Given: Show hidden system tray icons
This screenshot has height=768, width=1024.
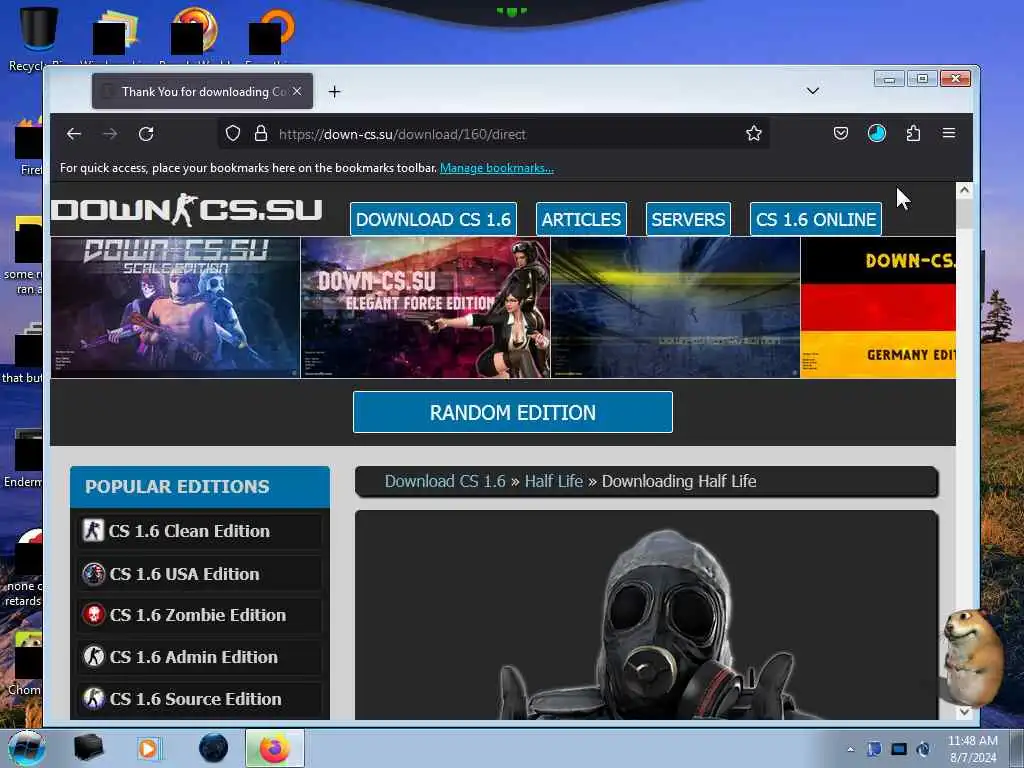Looking at the screenshot, I should coord(850,750).
